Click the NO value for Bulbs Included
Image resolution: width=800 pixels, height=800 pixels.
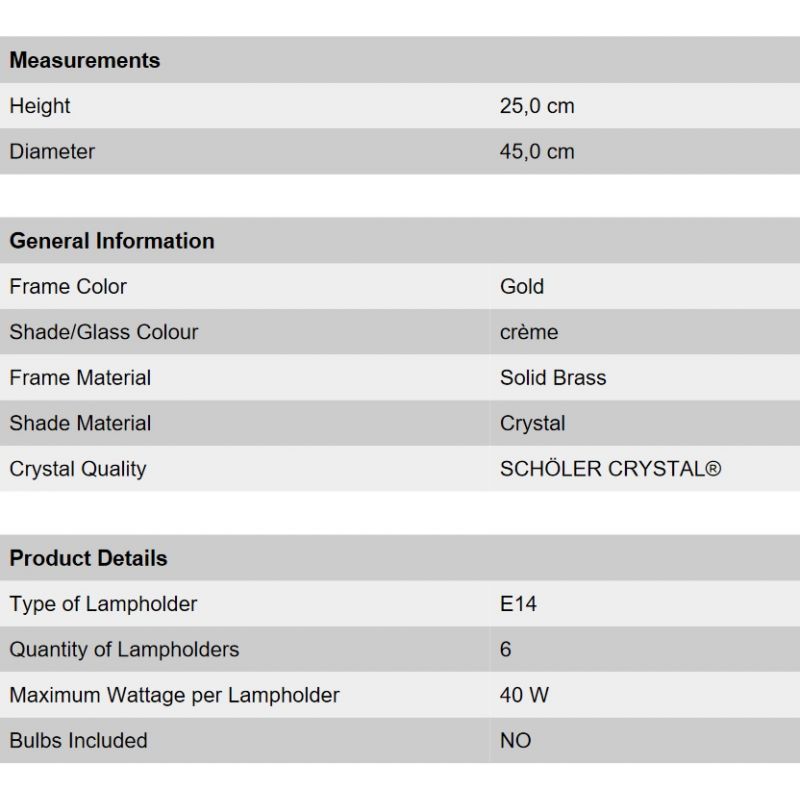[x=515, y=741]
